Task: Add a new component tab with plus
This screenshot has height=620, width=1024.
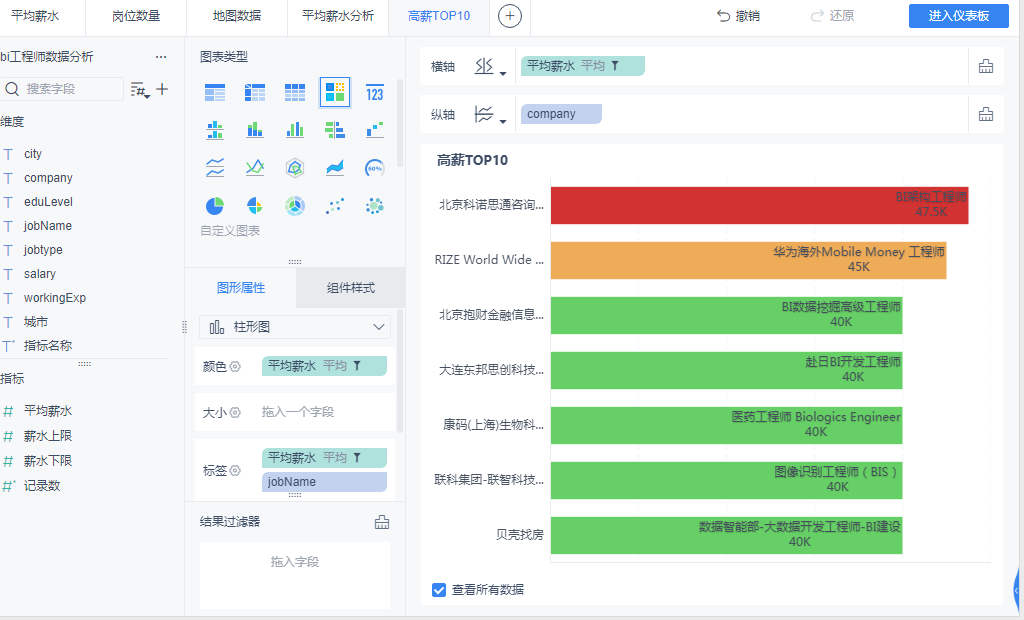Action: [509, 16]
